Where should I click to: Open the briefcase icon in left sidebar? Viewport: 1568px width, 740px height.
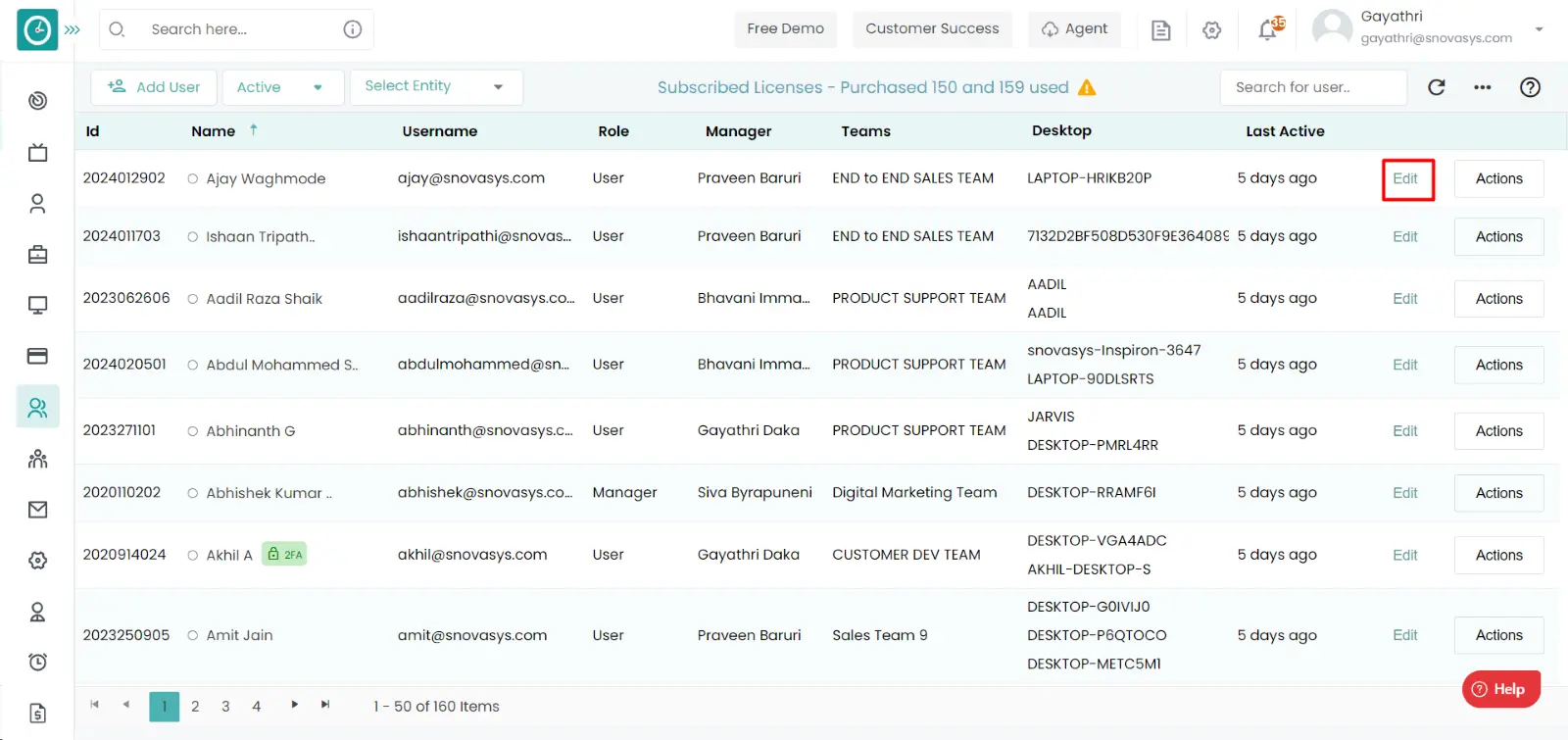(37, 255)
